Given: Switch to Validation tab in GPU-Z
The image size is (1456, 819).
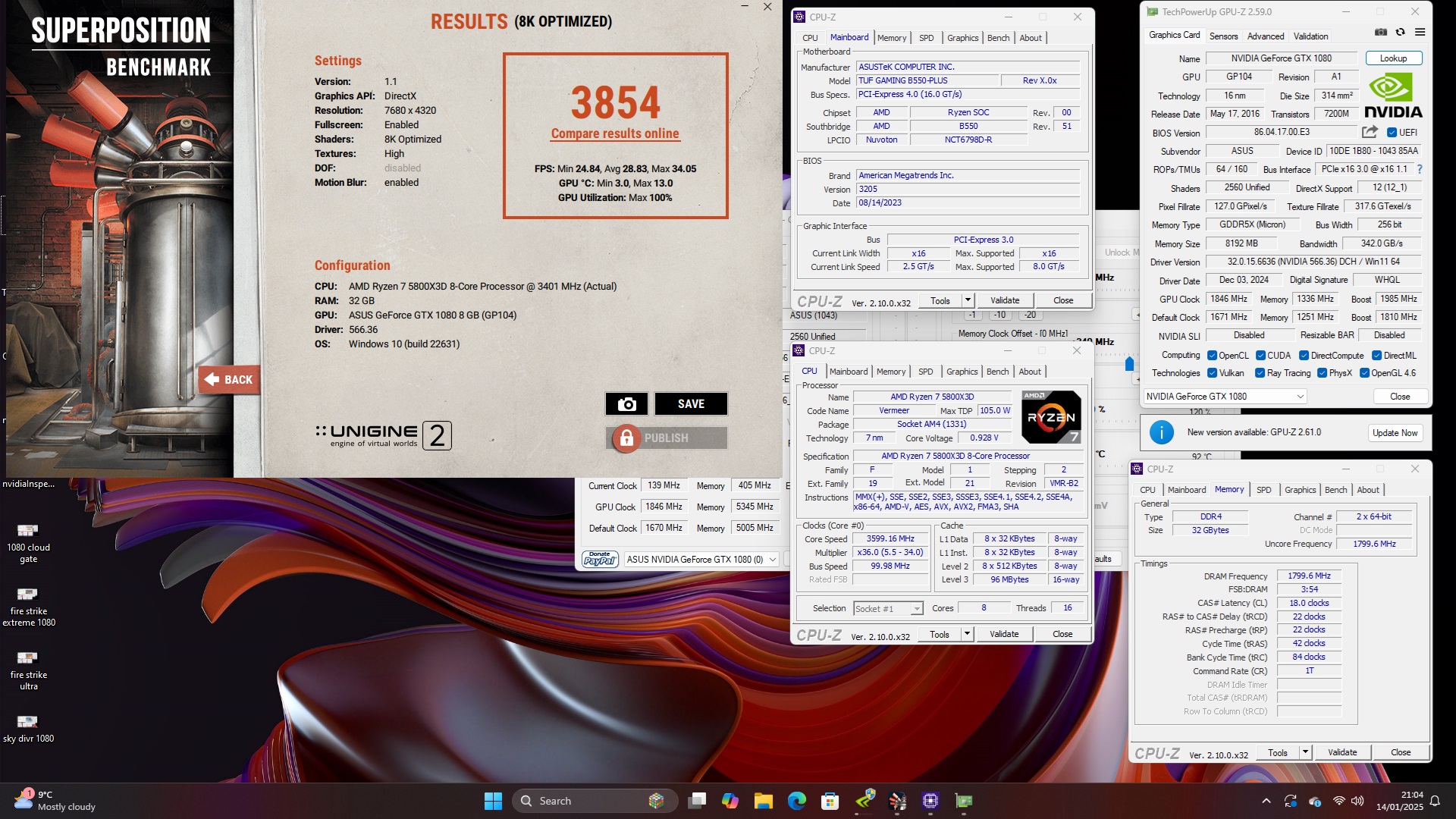Looking at the screenshot, I should 1310,36.
